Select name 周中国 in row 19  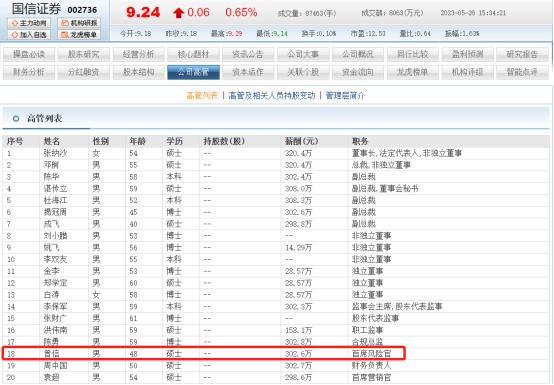(55, 366)
